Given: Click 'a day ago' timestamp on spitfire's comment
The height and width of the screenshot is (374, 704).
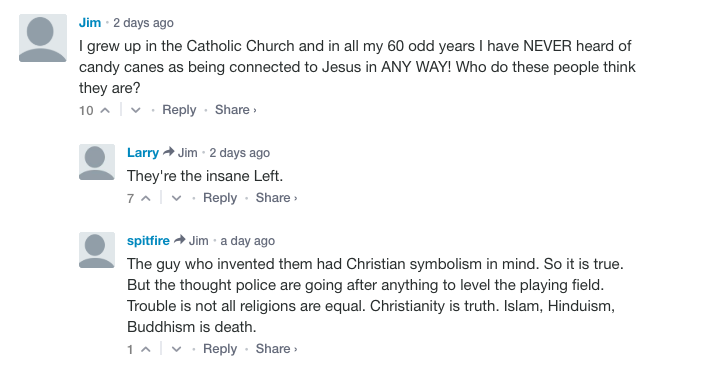Looking at the screenshot, I should (247, 241).
